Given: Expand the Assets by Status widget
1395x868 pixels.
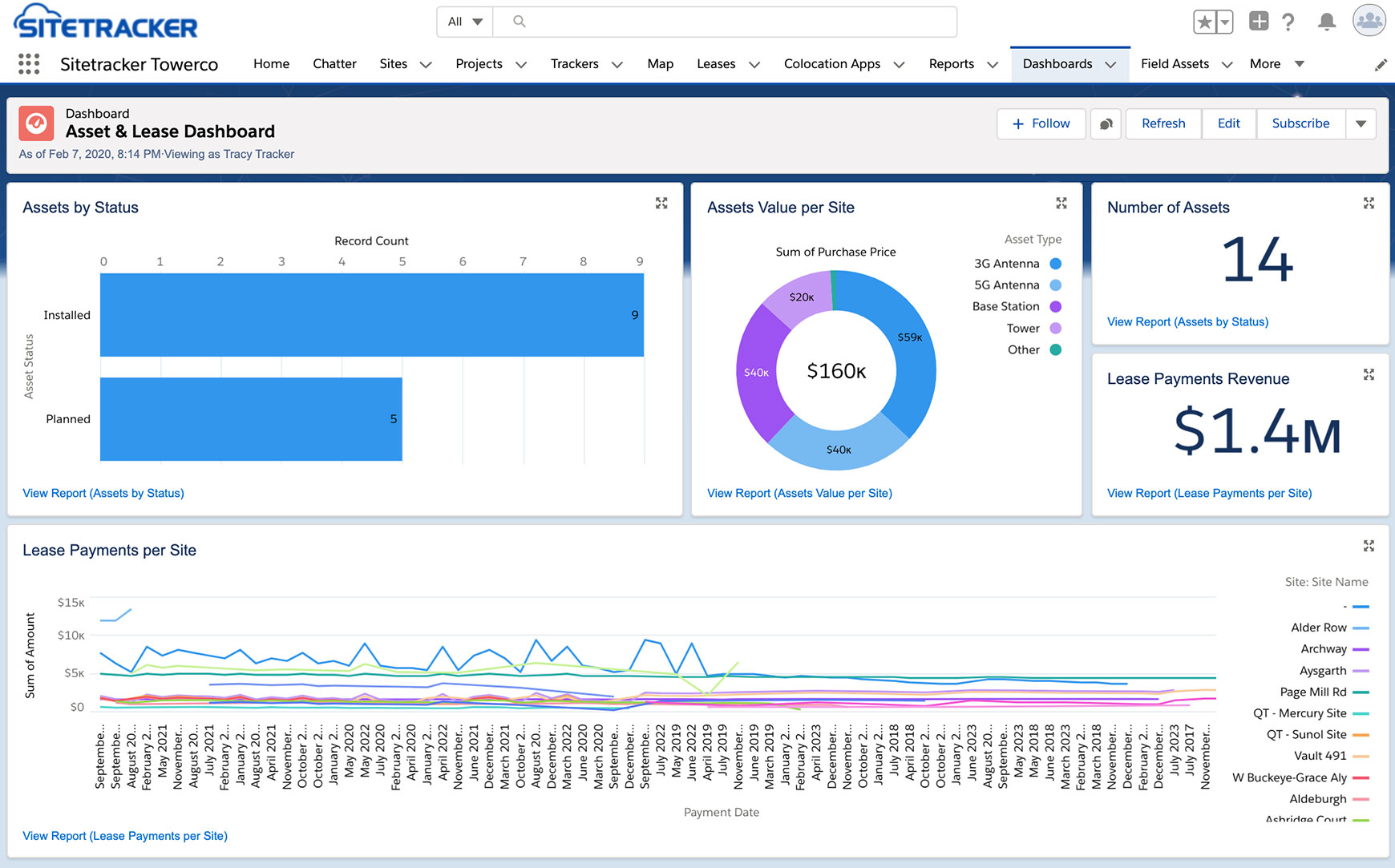Looking at the screenshot, I should 661,204.
